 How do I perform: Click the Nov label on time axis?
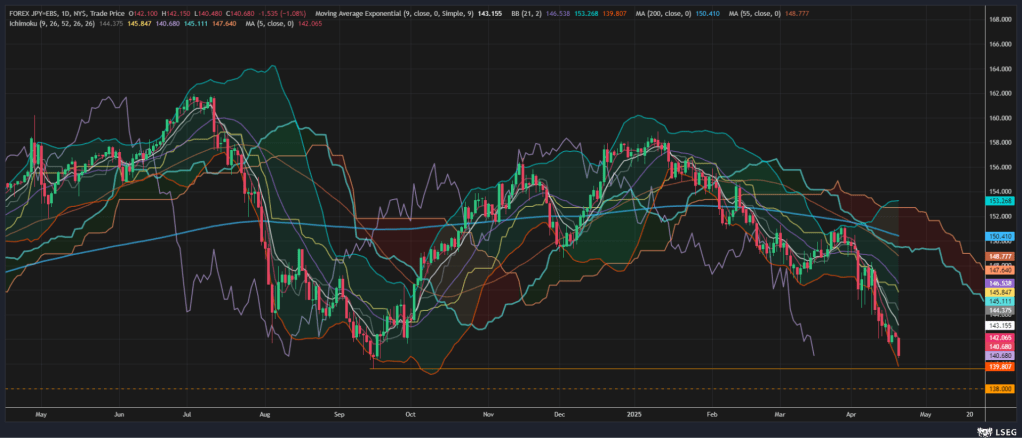[487, 412]
